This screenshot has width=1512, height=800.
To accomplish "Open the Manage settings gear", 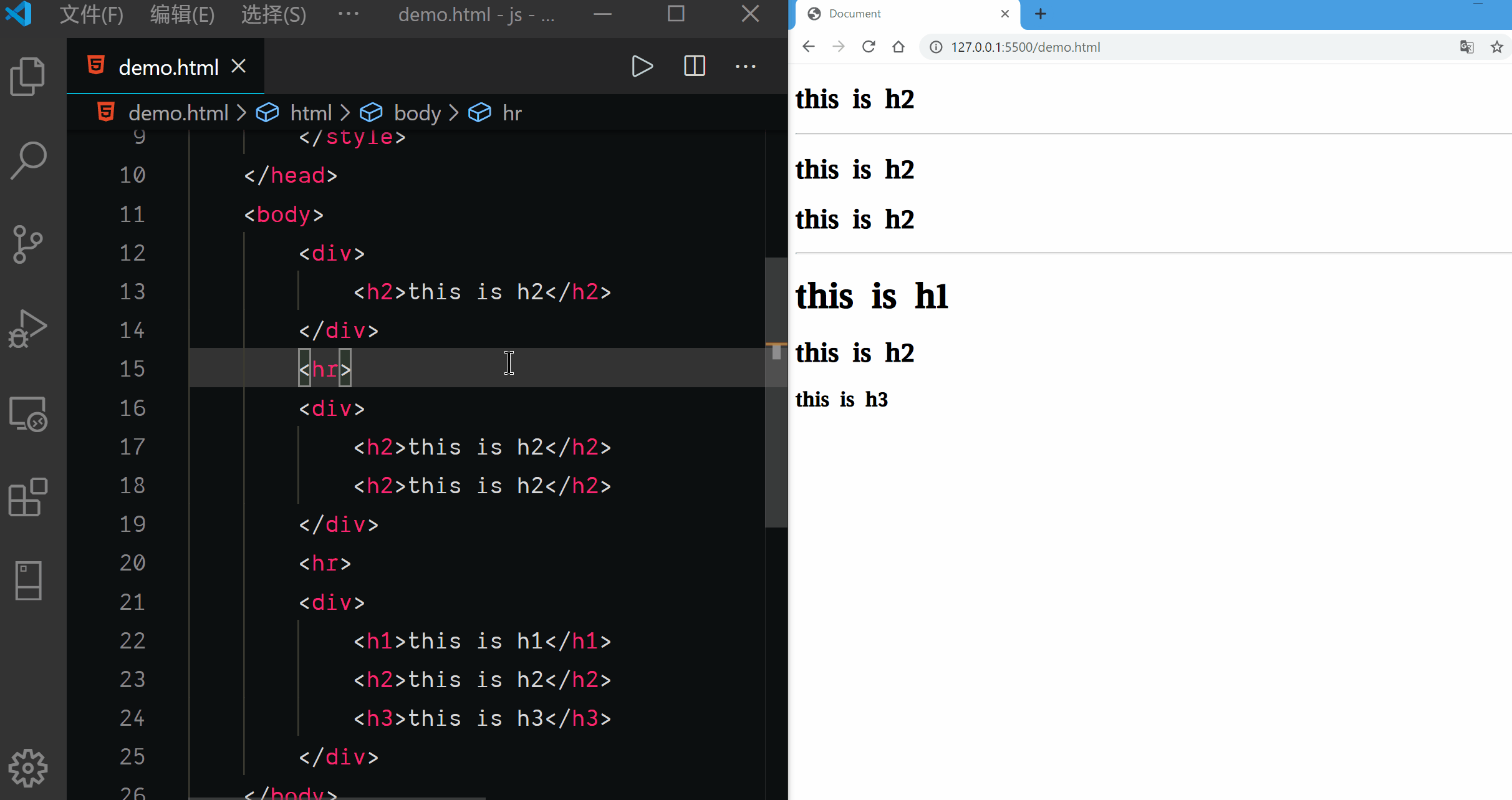I will pyautogui.click(x=27, y=768).
